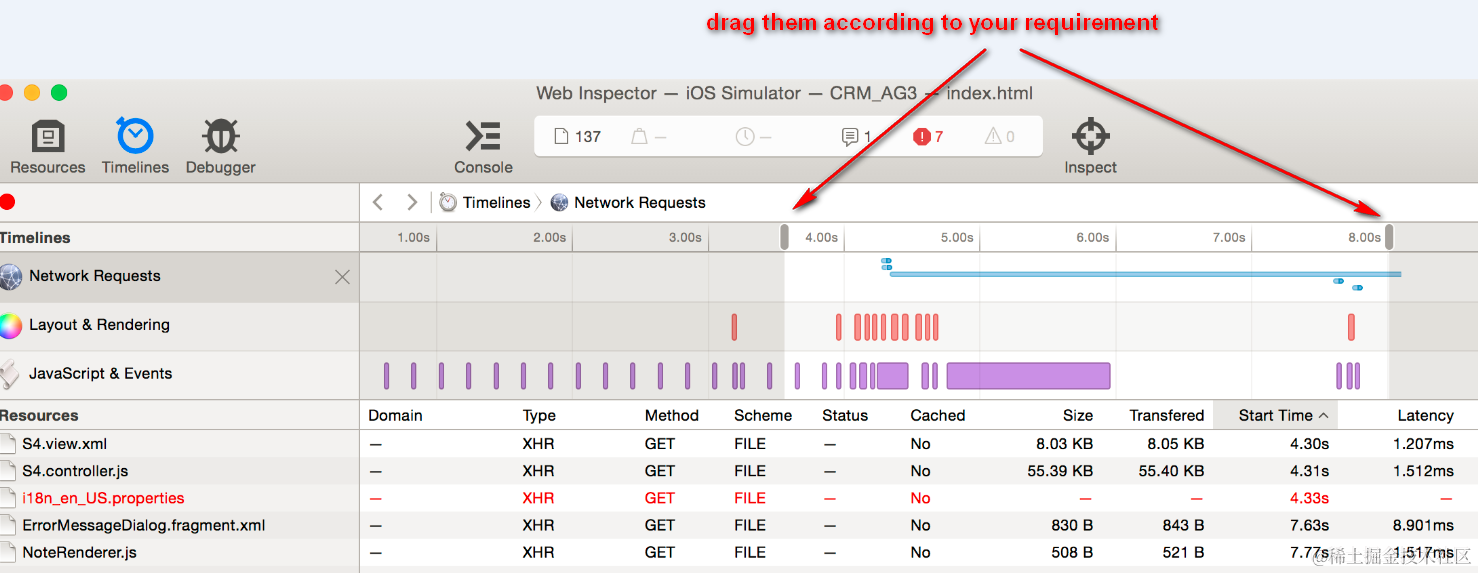
Task: Sort by the Cached column
Action: coord(938,415)
